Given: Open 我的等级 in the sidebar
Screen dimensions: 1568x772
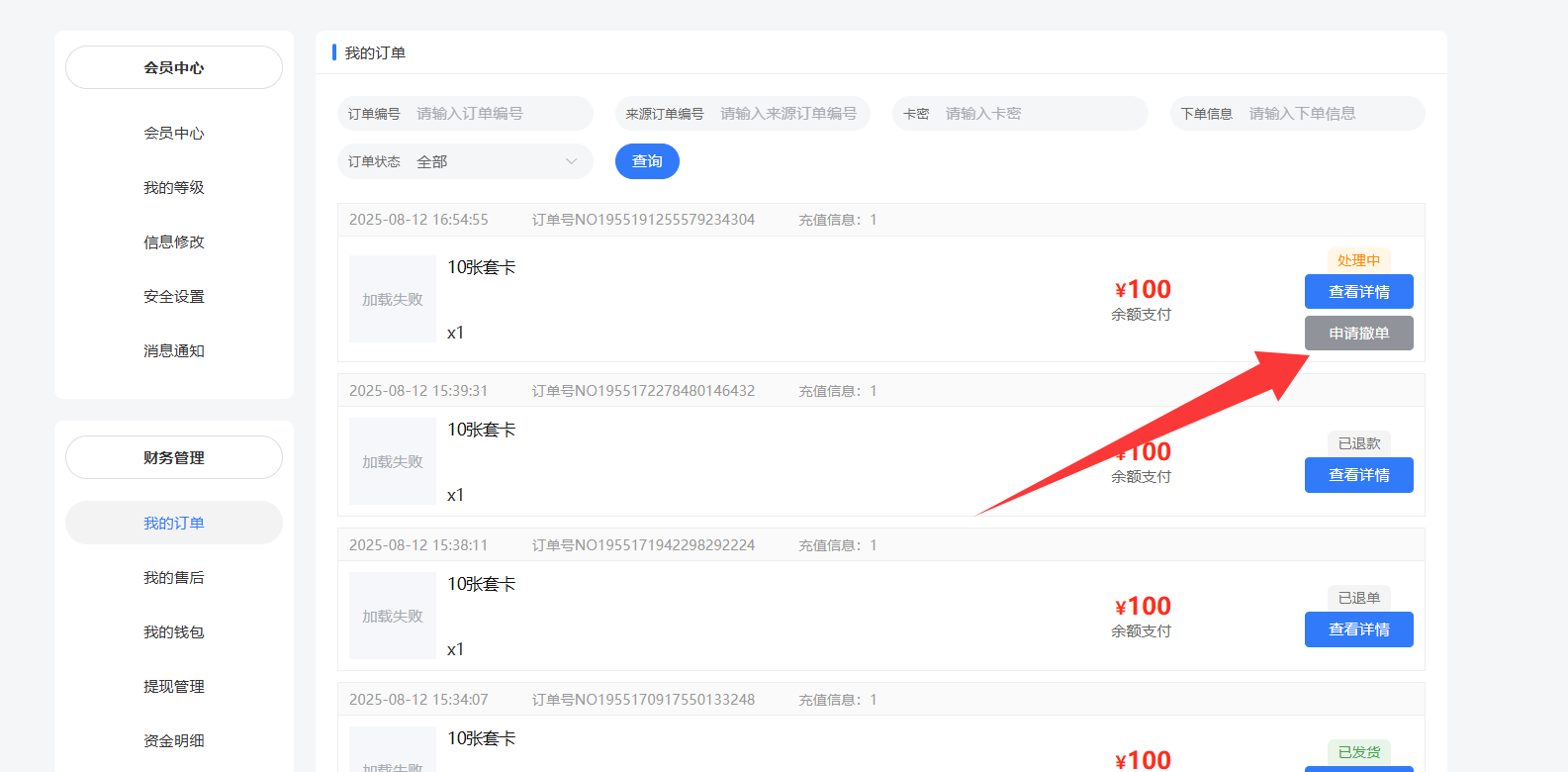Looking at the screenshot, I should [x=174, y=188].
